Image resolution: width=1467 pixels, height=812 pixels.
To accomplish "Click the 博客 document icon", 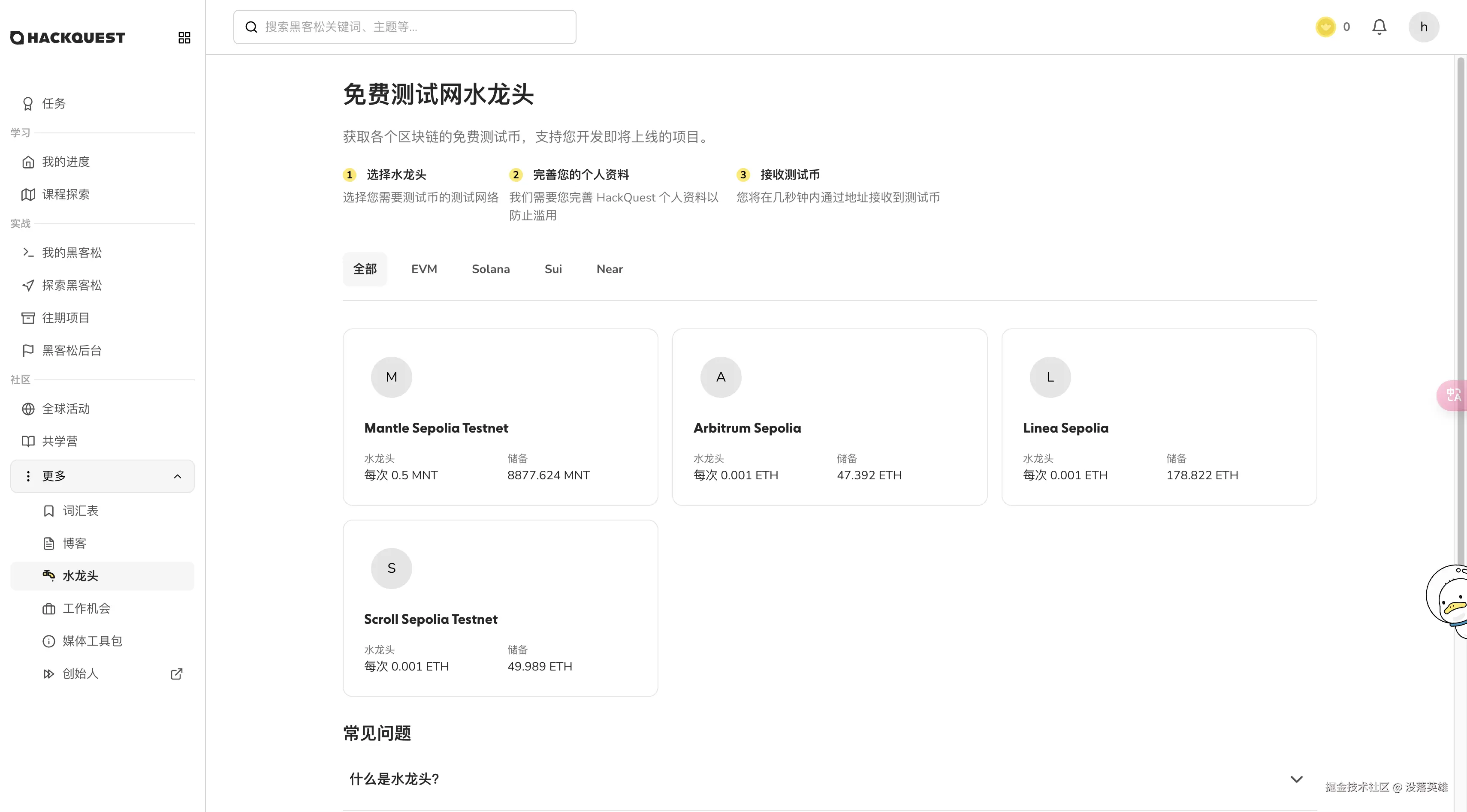I will point(49,544).
